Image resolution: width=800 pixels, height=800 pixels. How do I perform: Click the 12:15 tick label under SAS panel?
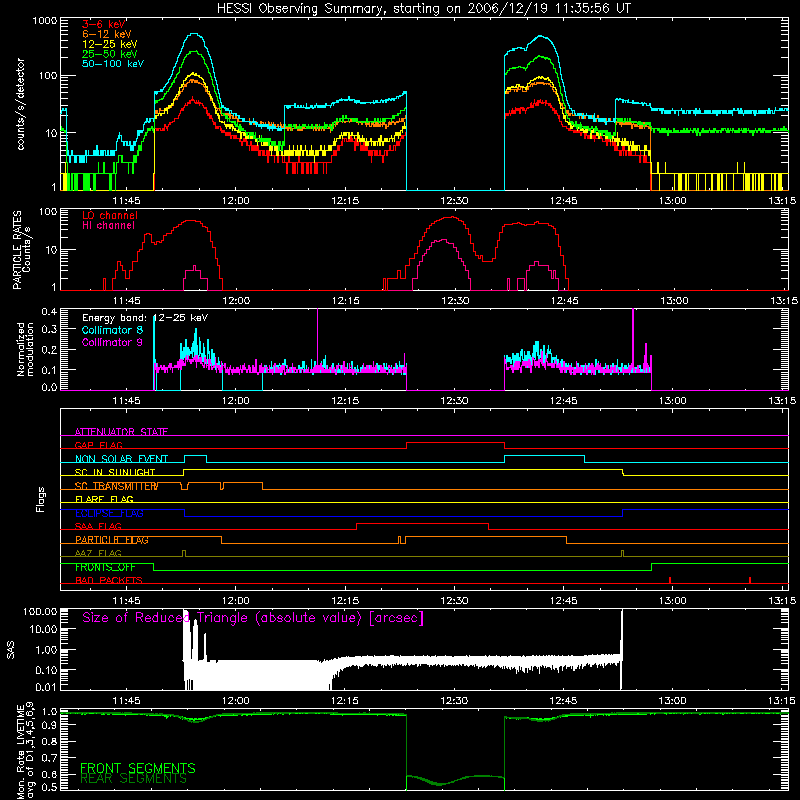click(x=345, y=701)
